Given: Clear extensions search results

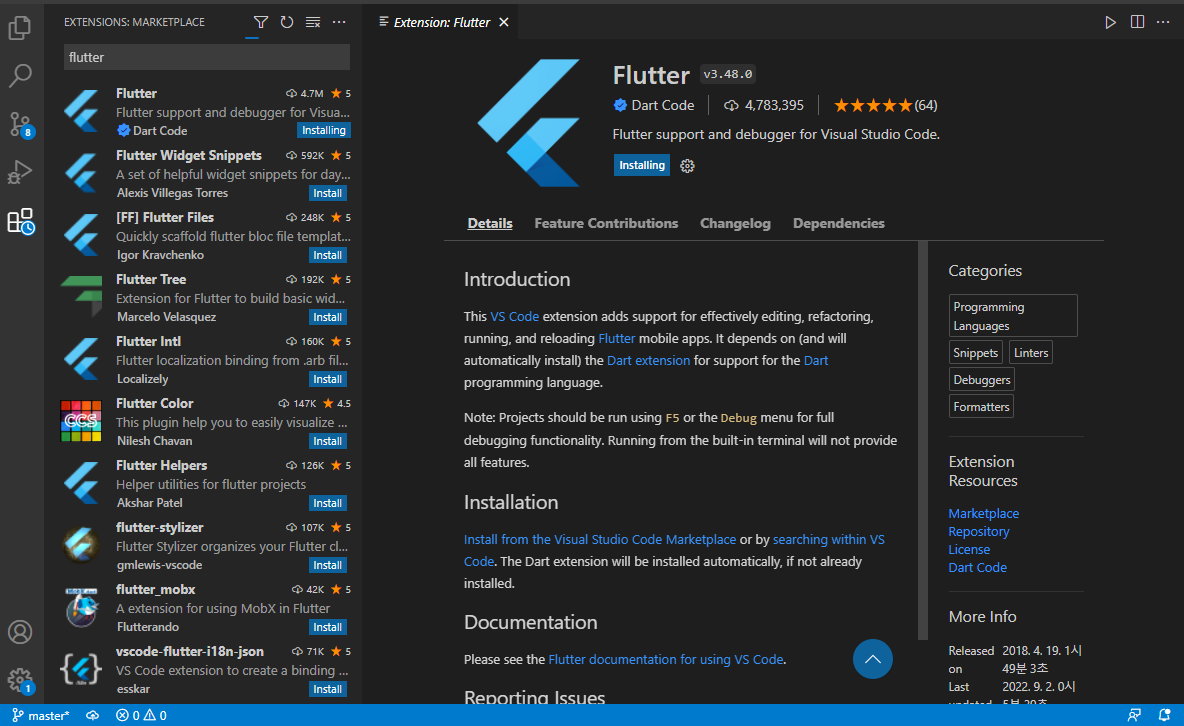Looking at the screenshot, I should (313, 22).
